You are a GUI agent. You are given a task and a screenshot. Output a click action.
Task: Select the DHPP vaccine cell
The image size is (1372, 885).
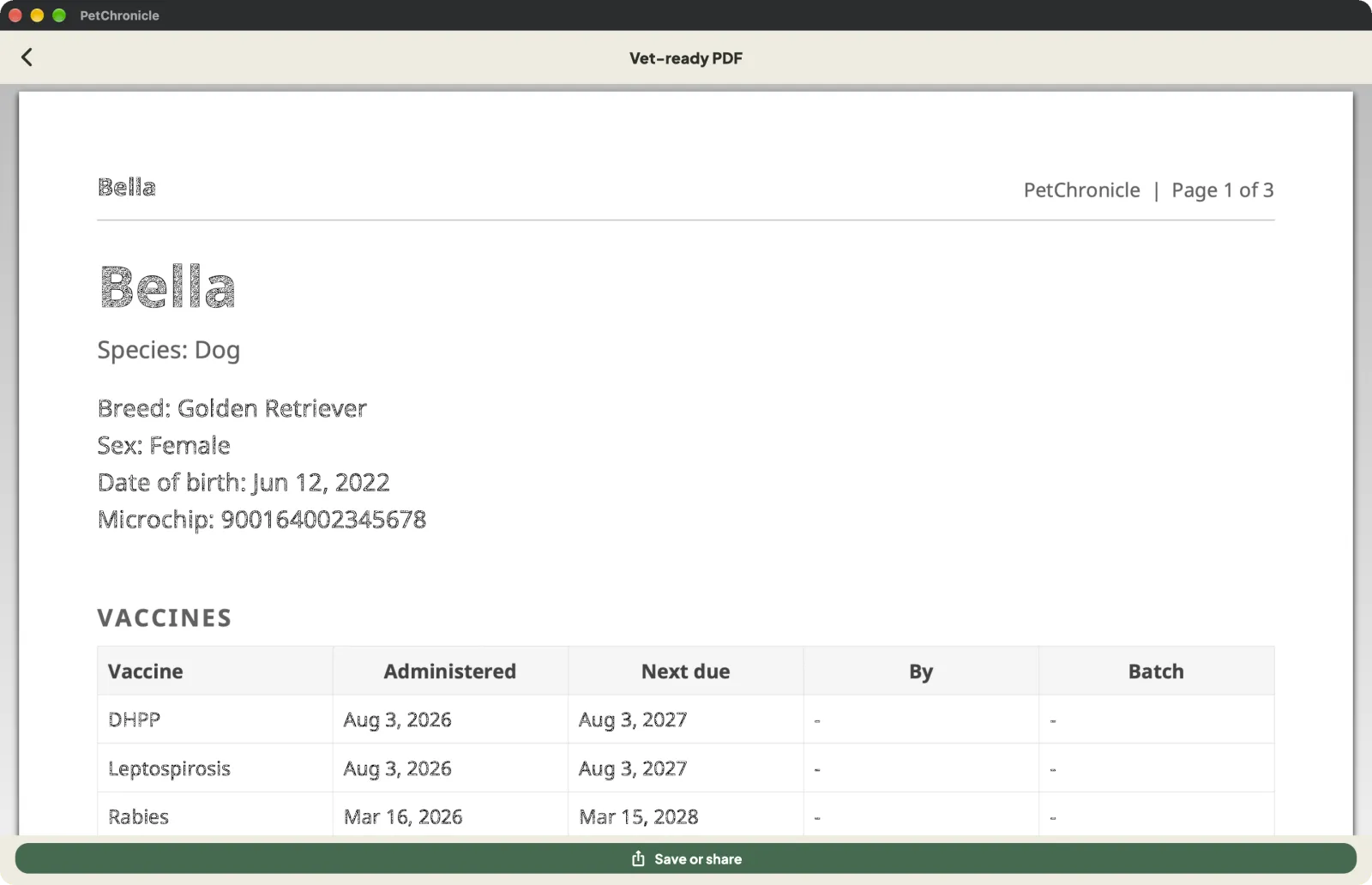click(x=215, y=719)
